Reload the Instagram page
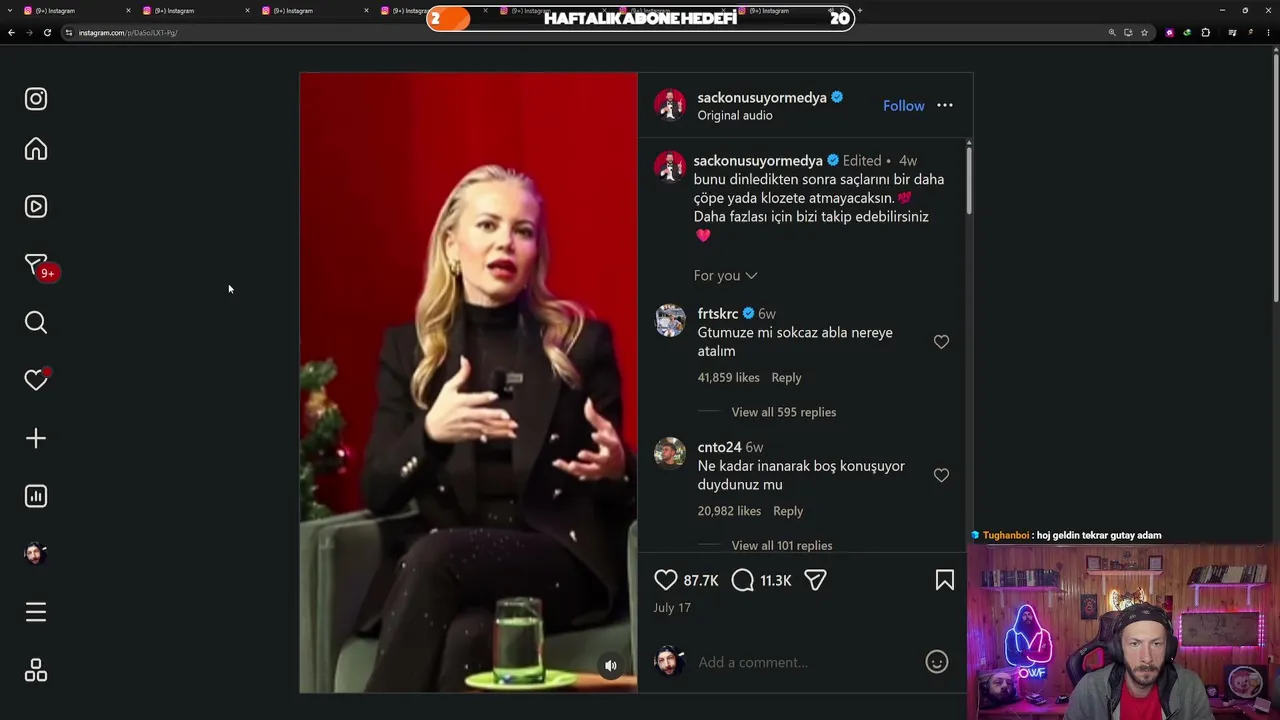1280x720 pixels. pyautogui.click(x=47, y=33)
